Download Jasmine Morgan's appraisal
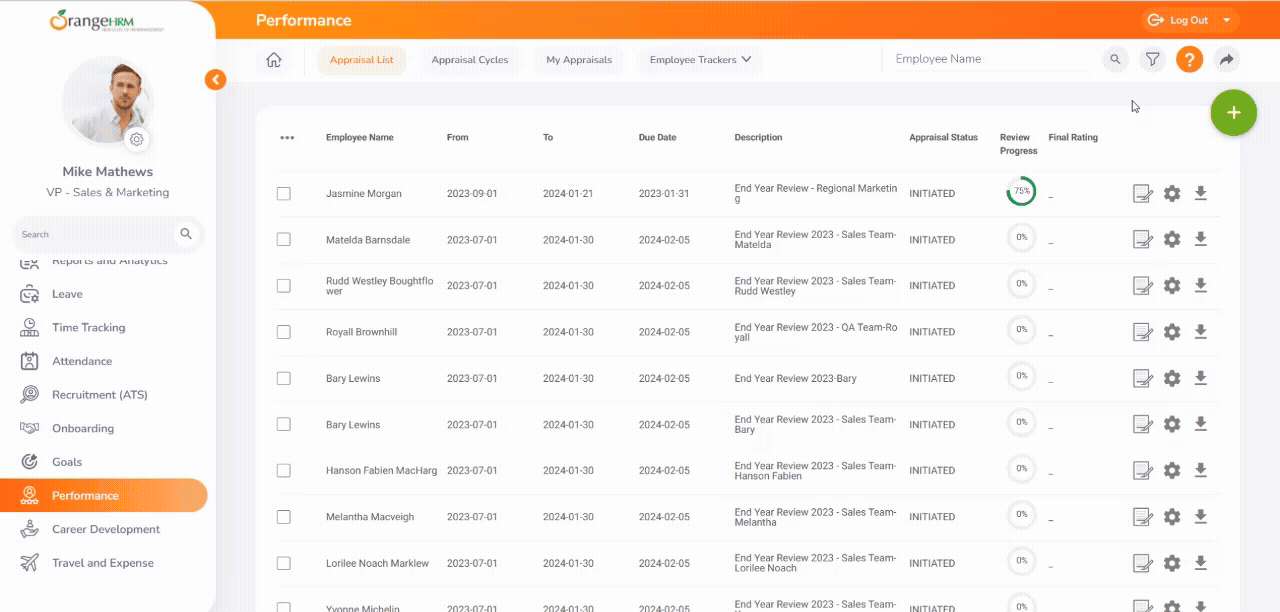The image size is (1280, 612). 1201,193
